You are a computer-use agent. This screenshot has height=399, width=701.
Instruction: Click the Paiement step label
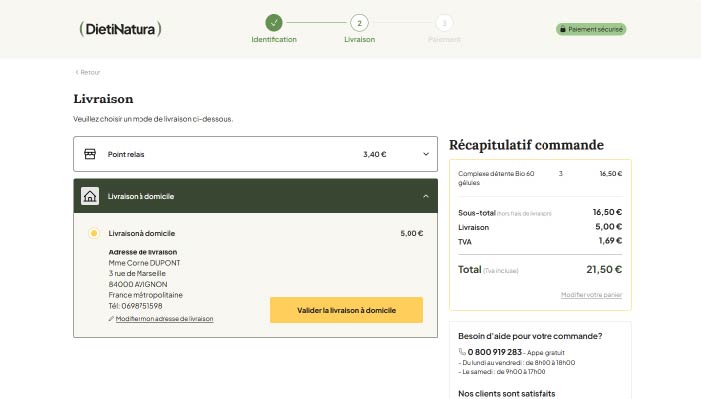444,39
